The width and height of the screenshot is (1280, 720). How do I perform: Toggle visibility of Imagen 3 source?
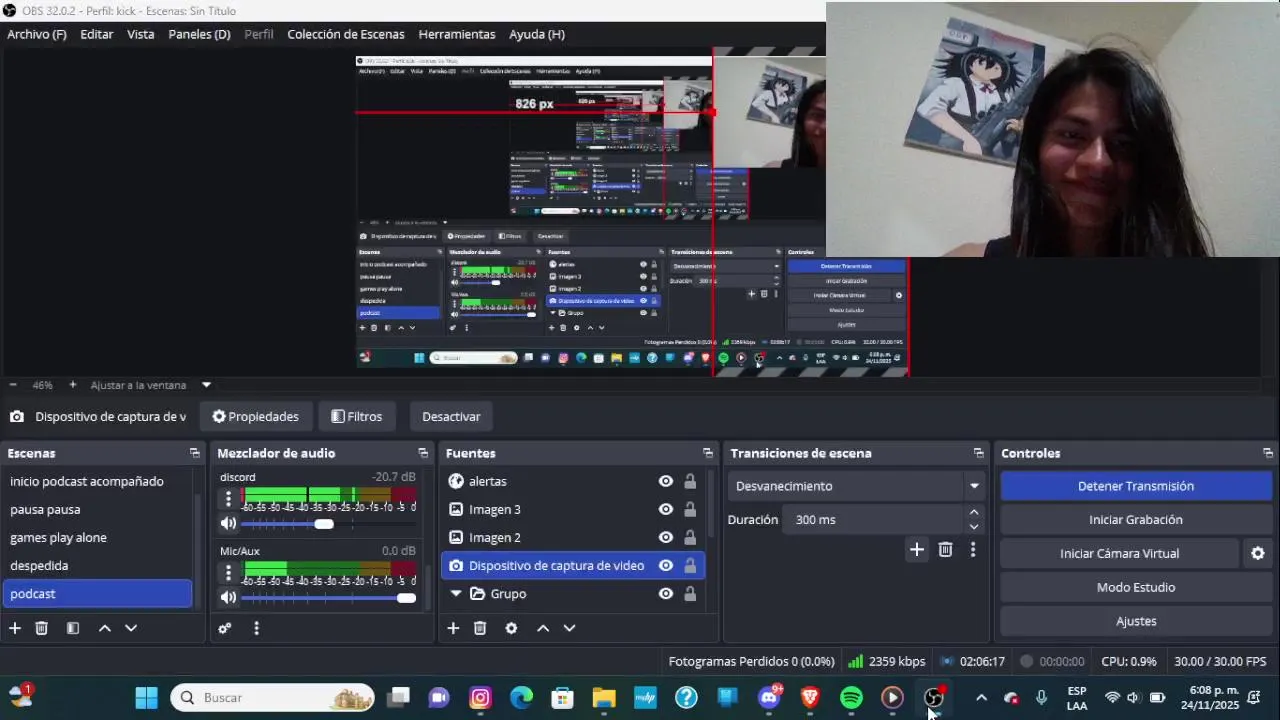(665, 509)
